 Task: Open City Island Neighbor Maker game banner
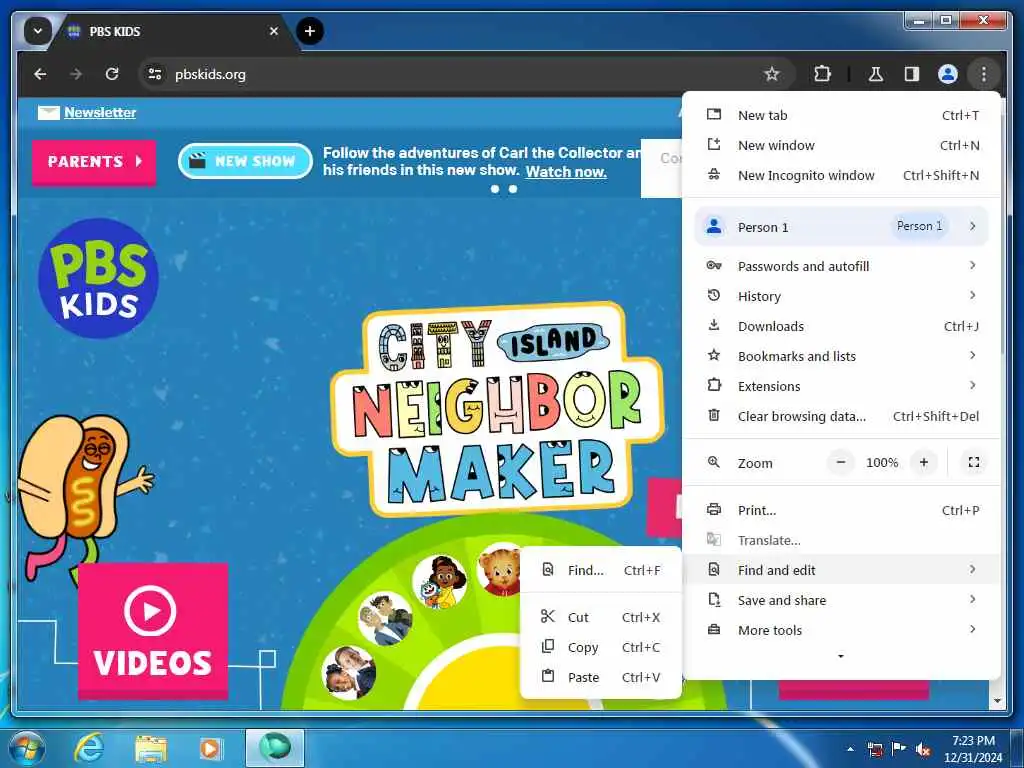point(498,408)
